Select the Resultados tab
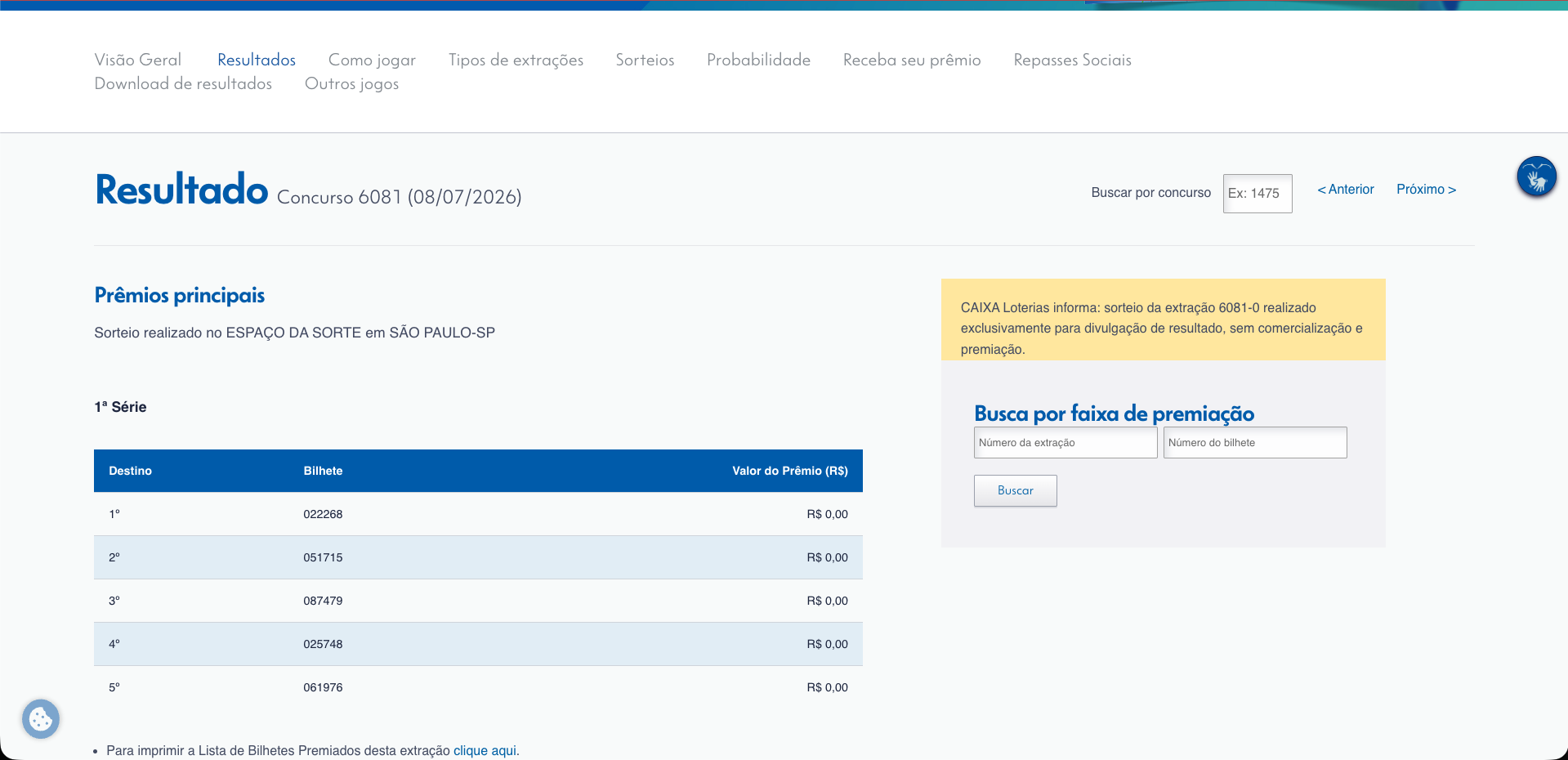This screenshot has height=760, width=1568. (257, 60)
